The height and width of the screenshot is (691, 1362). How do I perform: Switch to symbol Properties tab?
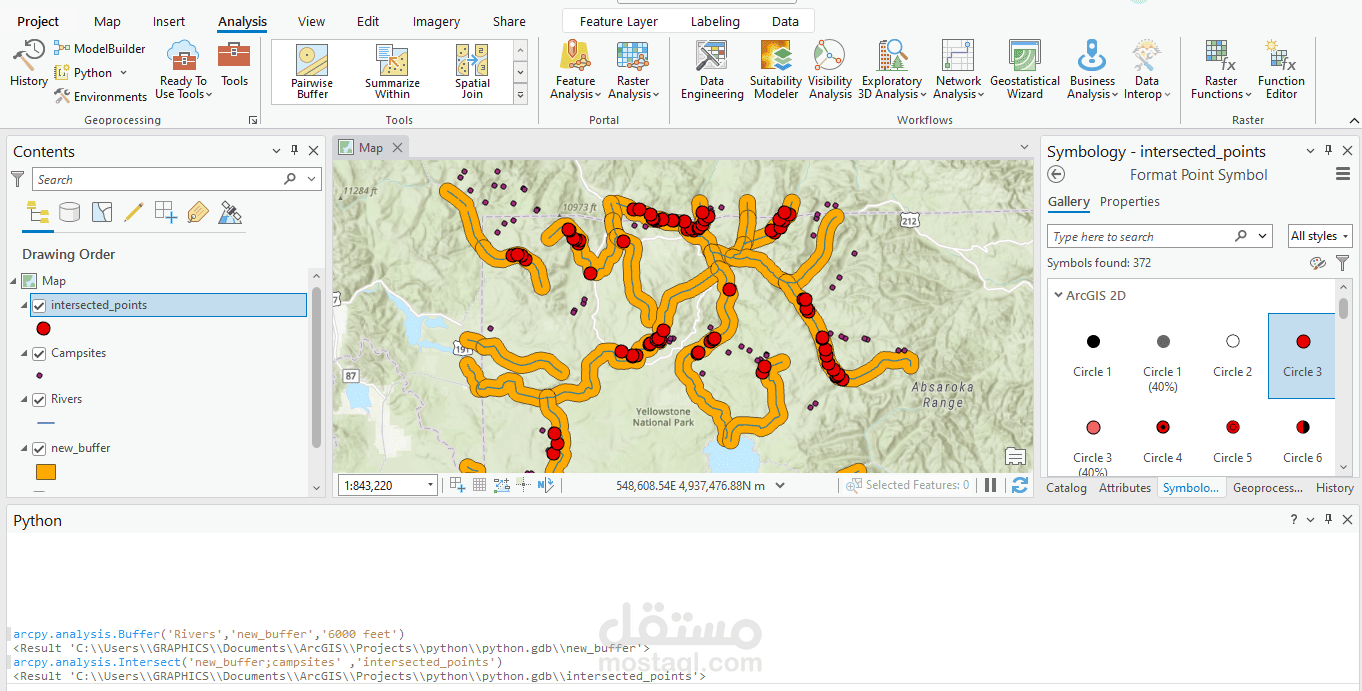tap(1130, 201)
